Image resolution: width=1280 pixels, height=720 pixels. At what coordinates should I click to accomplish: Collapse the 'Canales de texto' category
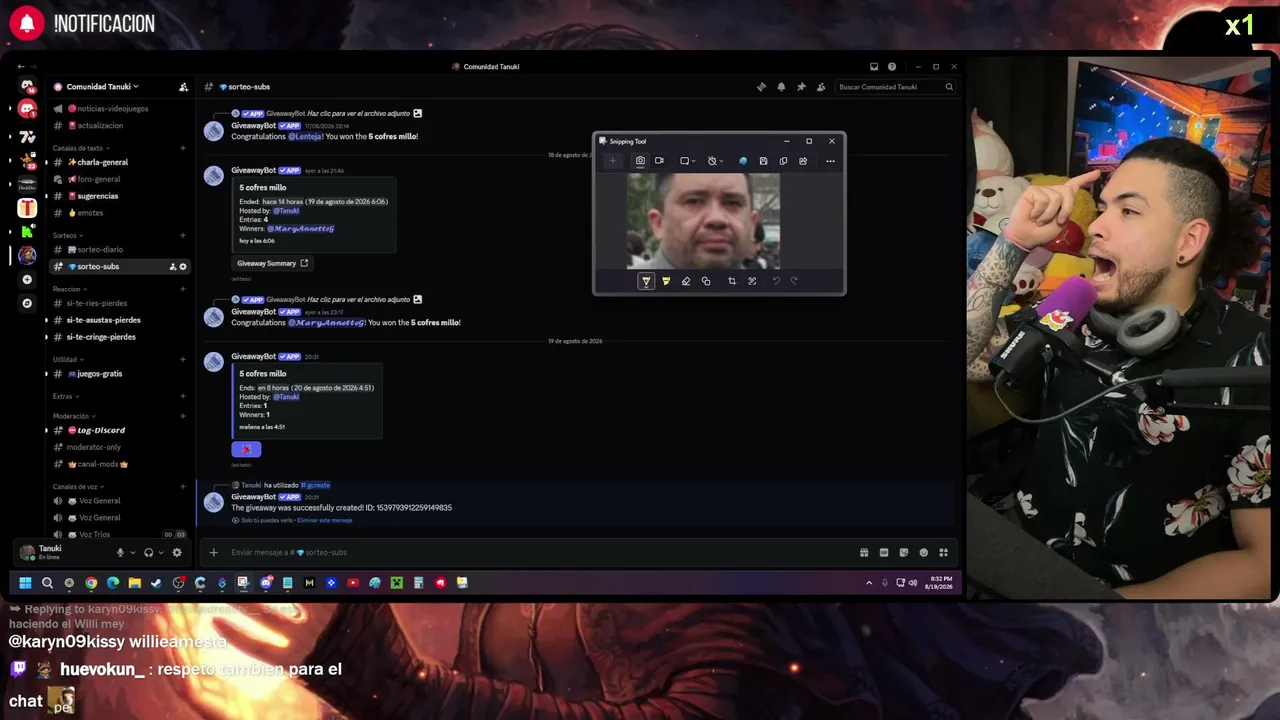tap(80, 148)
